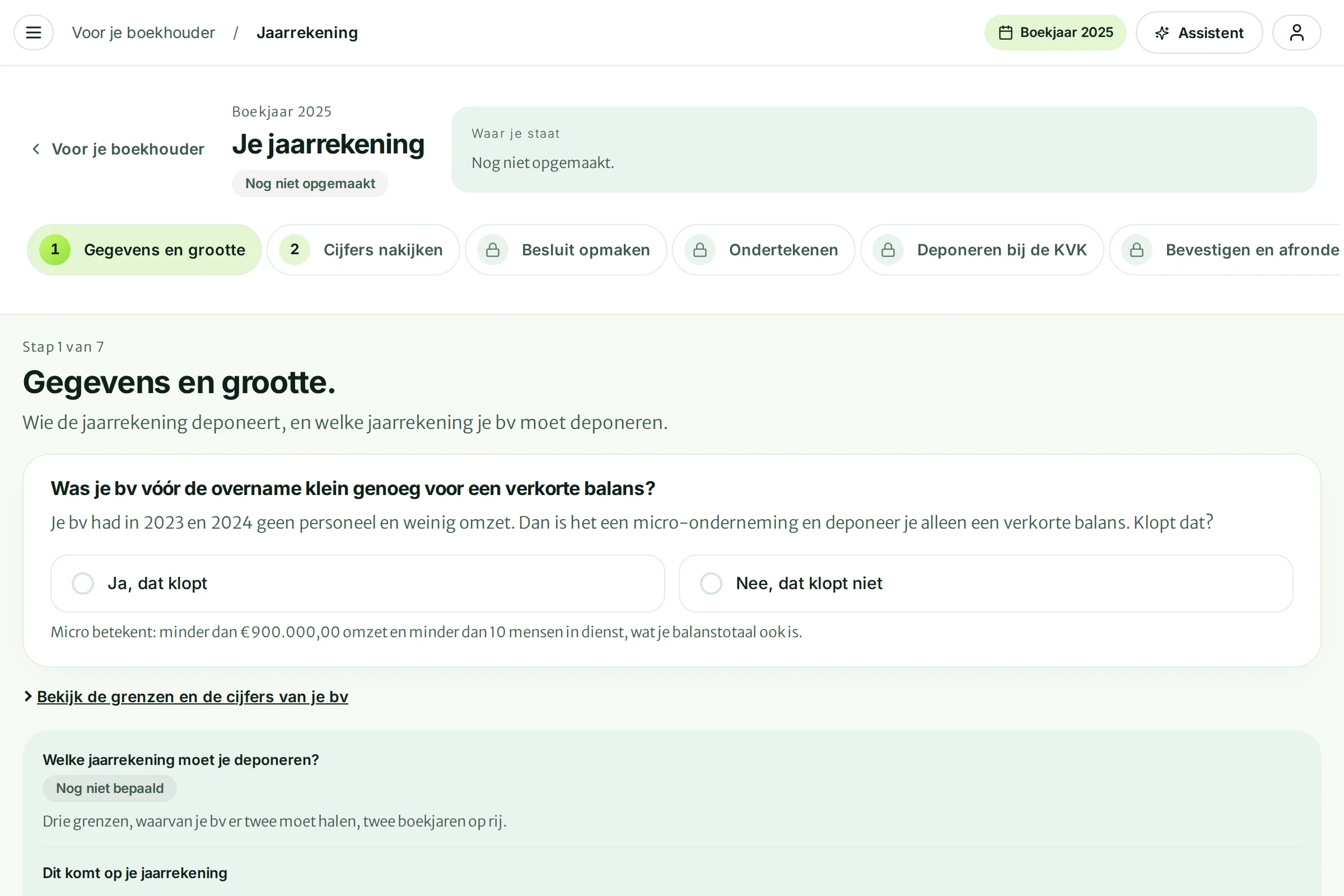Open the Gegevens en grootte step tab
Screen dimensions: 1344x896
click(144, 250)
